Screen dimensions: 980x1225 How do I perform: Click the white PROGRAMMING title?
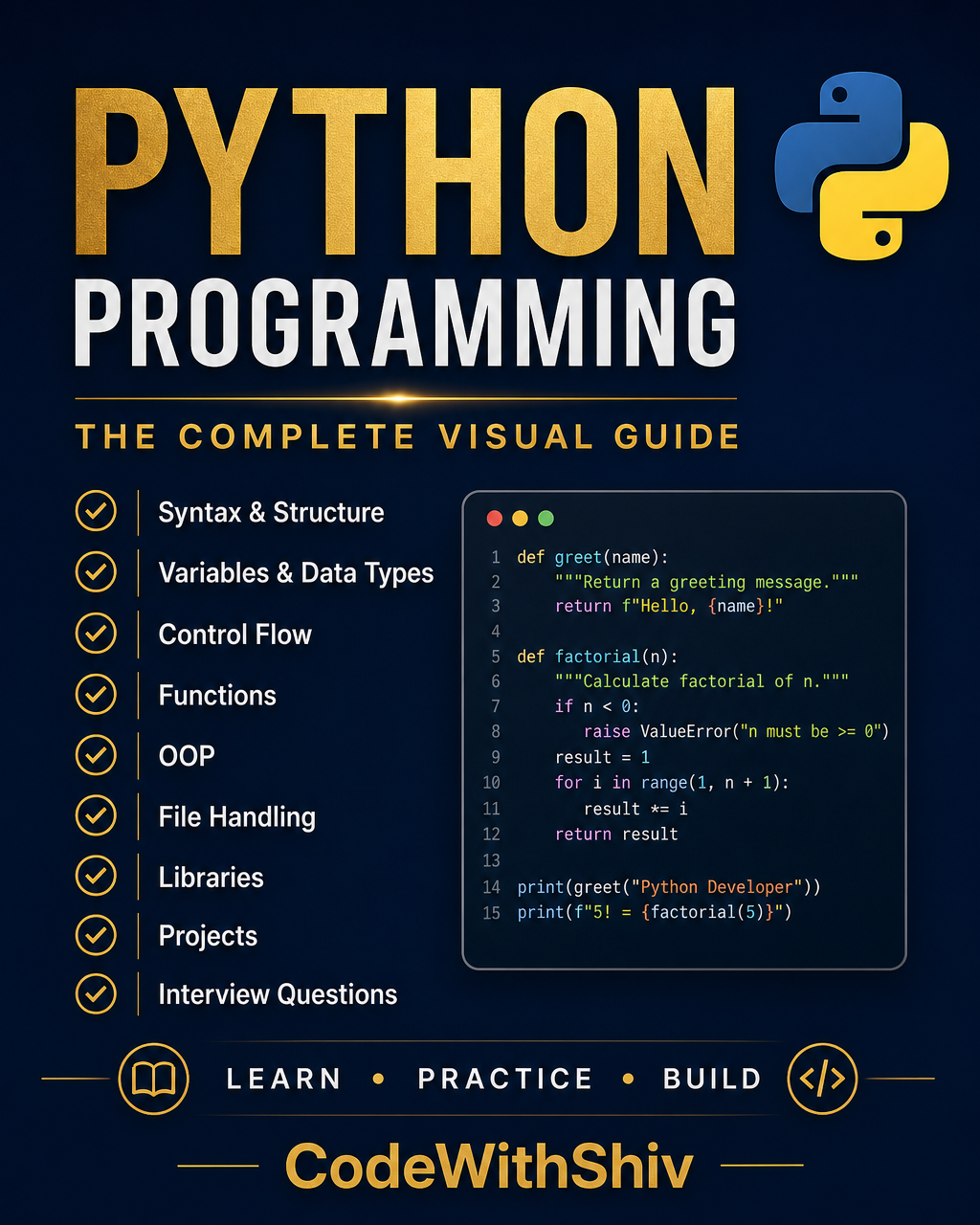tap(406, 323)
